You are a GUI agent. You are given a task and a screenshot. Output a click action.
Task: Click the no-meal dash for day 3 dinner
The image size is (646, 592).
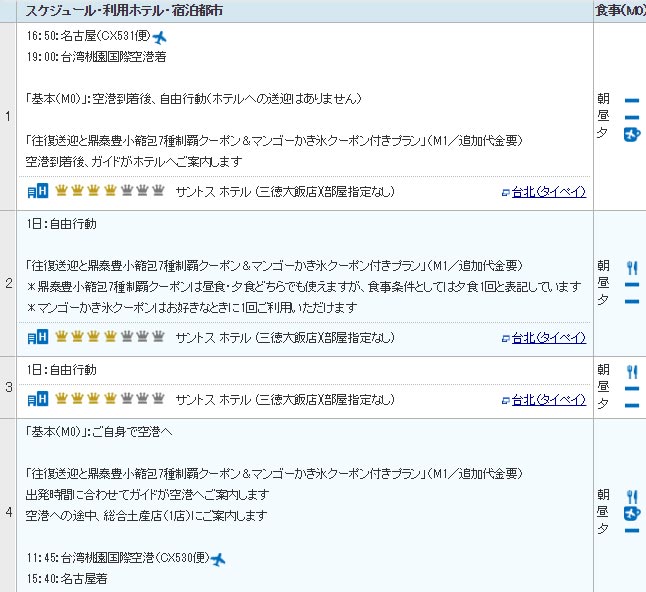click(632, 405)
